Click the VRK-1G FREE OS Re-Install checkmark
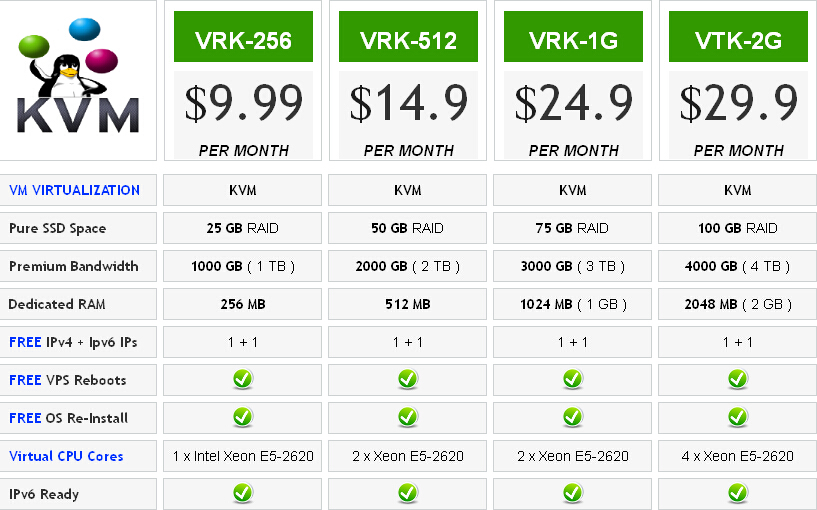The width and height of the screenshot is (817, 510). 573,417
